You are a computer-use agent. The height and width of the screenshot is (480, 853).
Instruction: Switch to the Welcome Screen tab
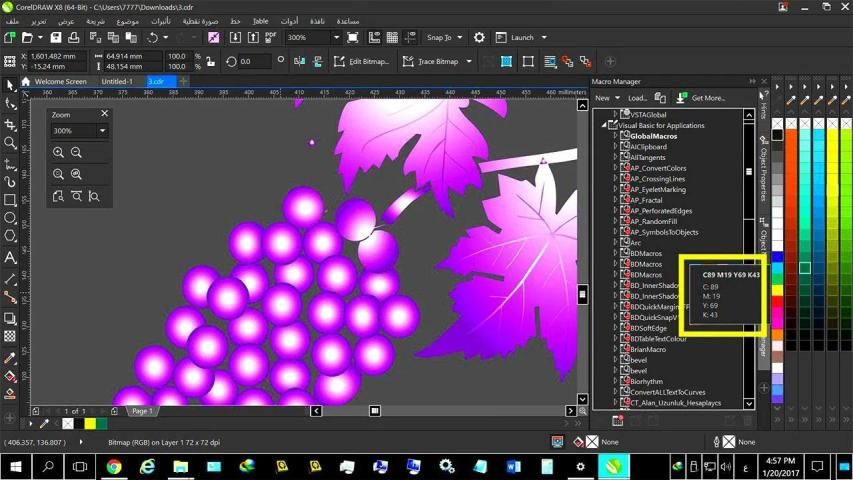(60, 81)
